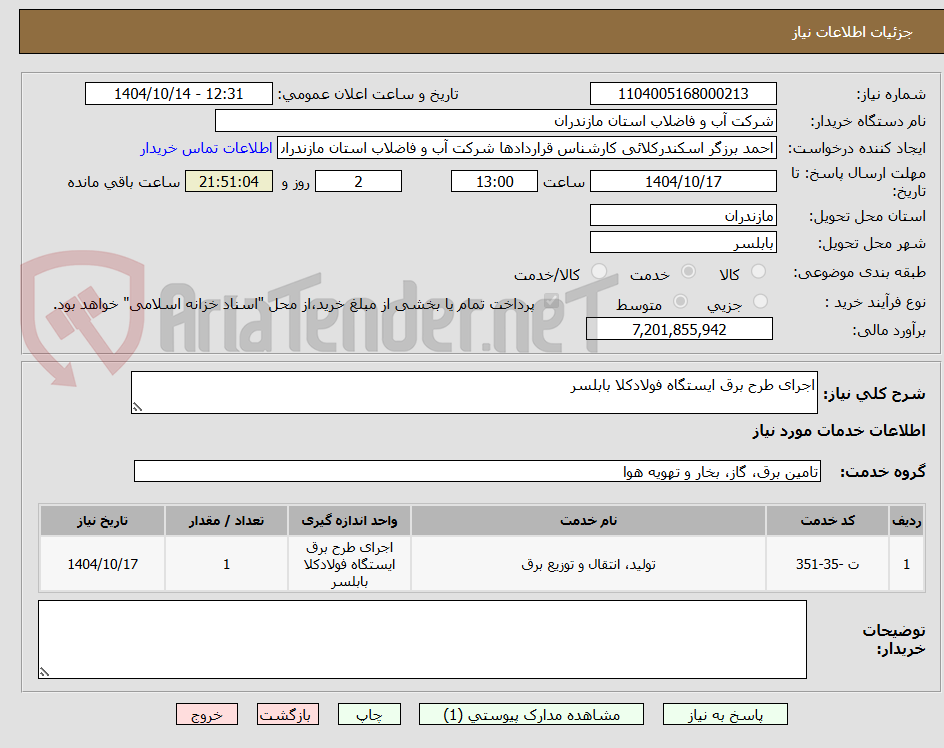Click service name تولید، انتقال و توزیع برق

point(588,564)
